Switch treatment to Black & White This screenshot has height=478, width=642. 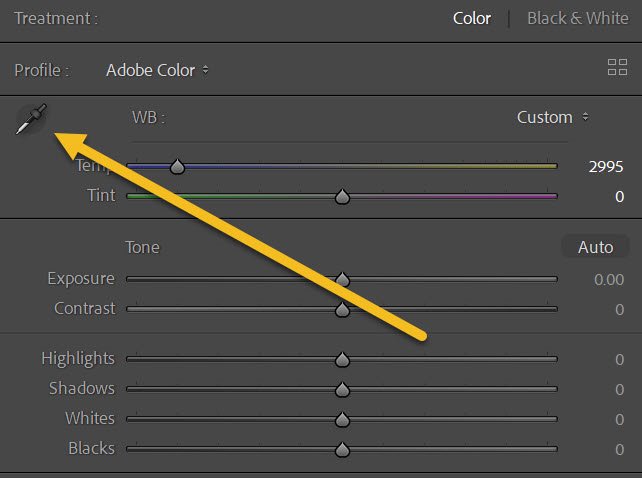(x=577, y=18)
